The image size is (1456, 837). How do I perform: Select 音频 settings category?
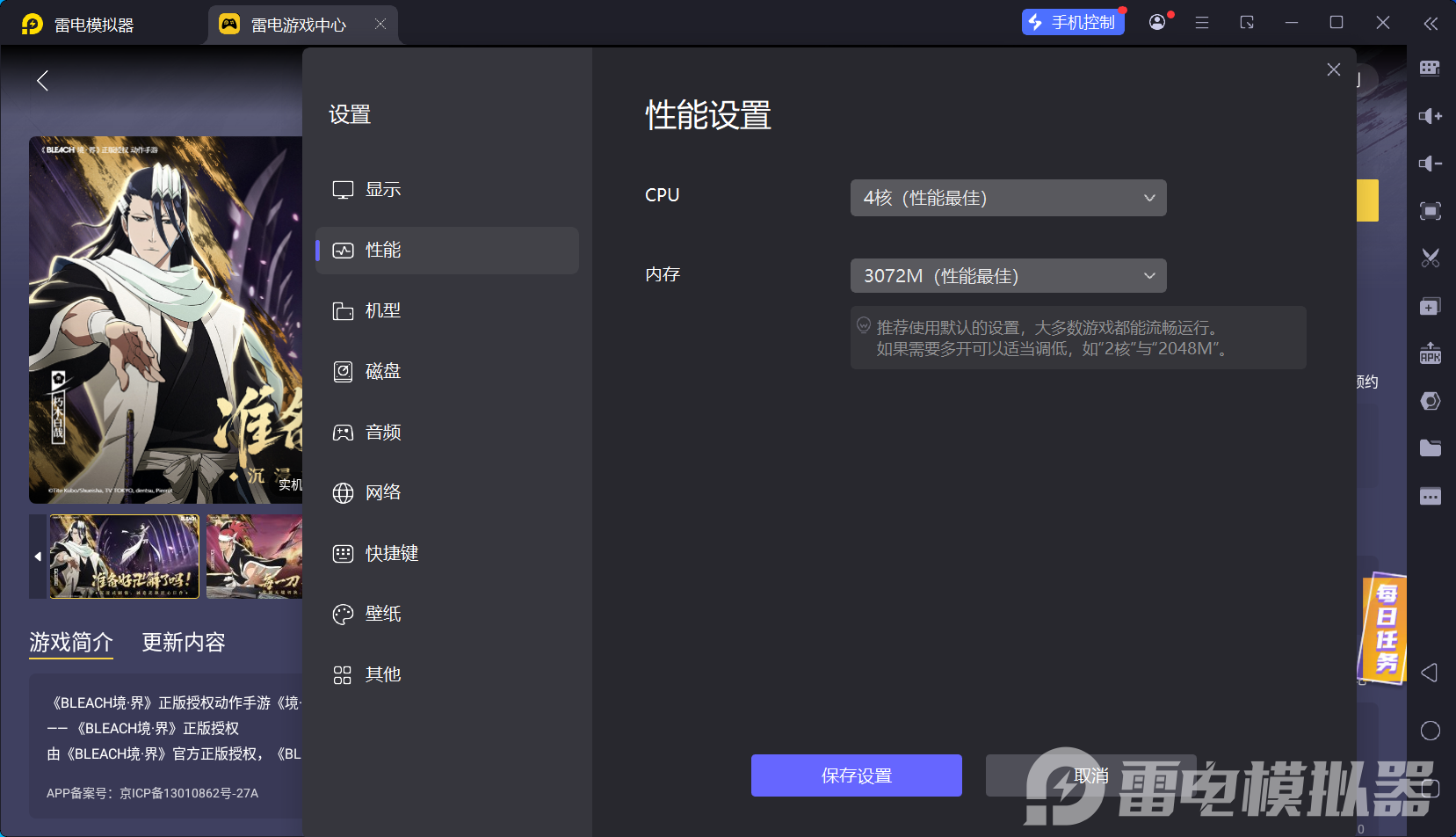point(446,432)
